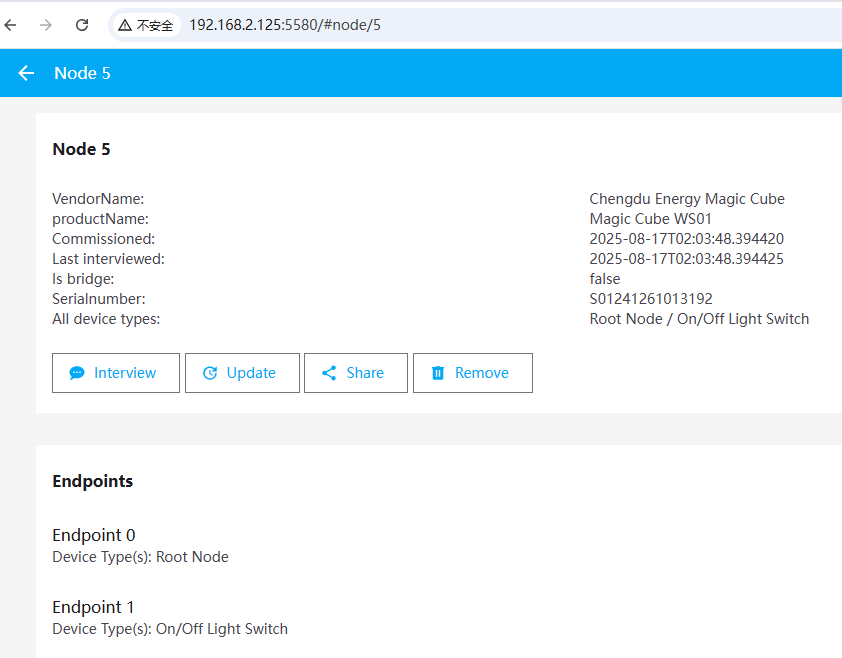Click the browser forward arrow
Screen dimensions: 842x658
pos(46,25)
